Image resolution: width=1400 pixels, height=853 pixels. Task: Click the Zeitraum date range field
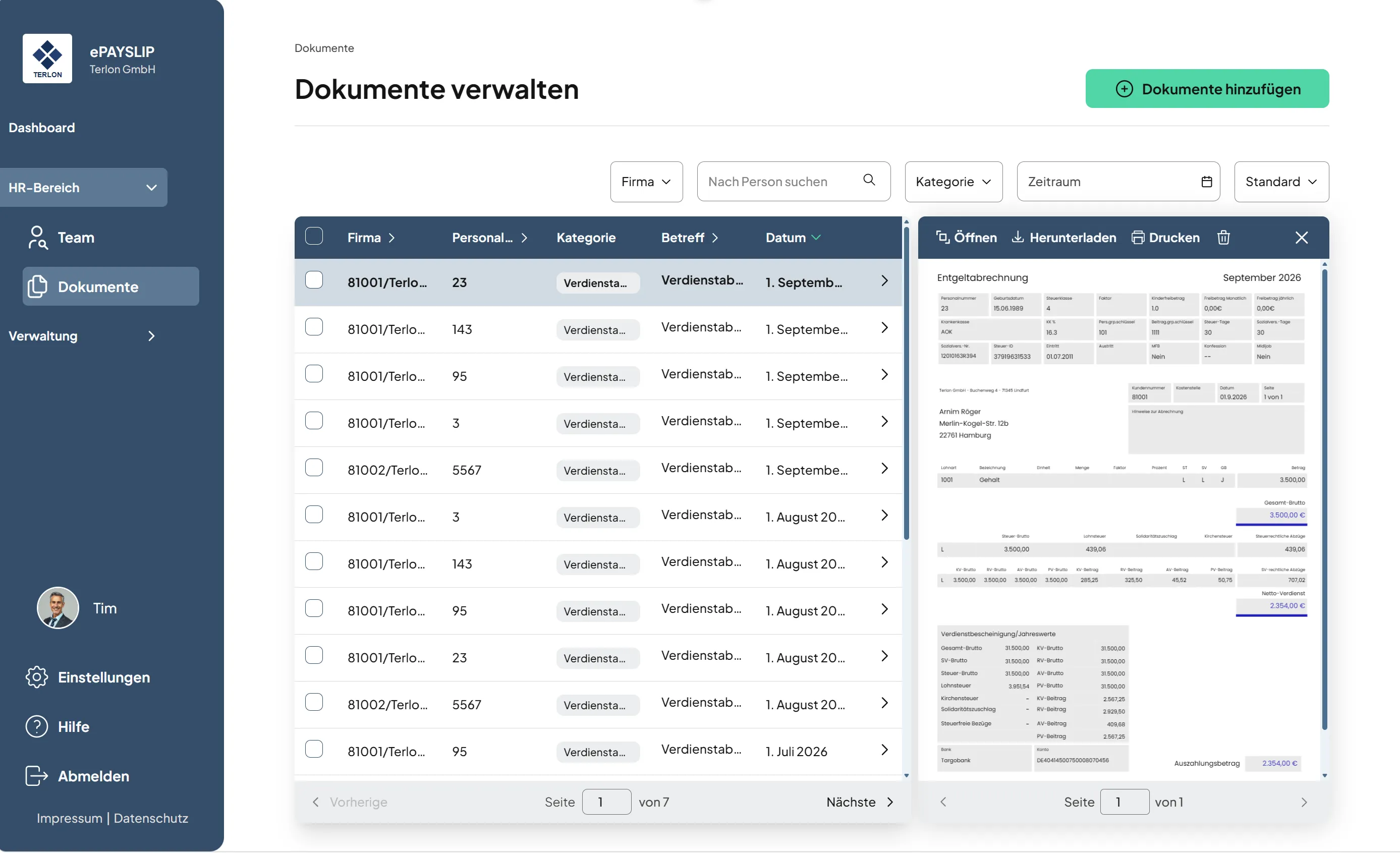click(x=1117, y=182)
